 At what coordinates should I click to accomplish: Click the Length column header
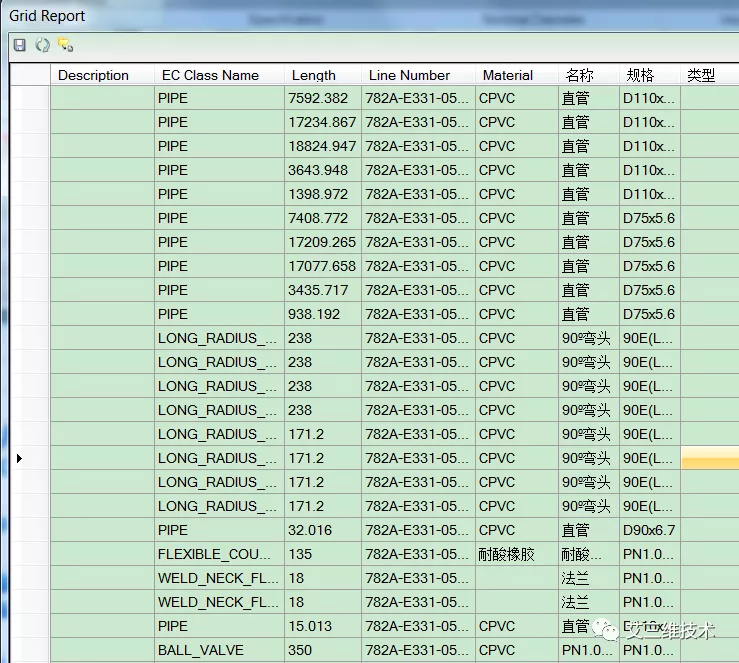pos(314,75)
